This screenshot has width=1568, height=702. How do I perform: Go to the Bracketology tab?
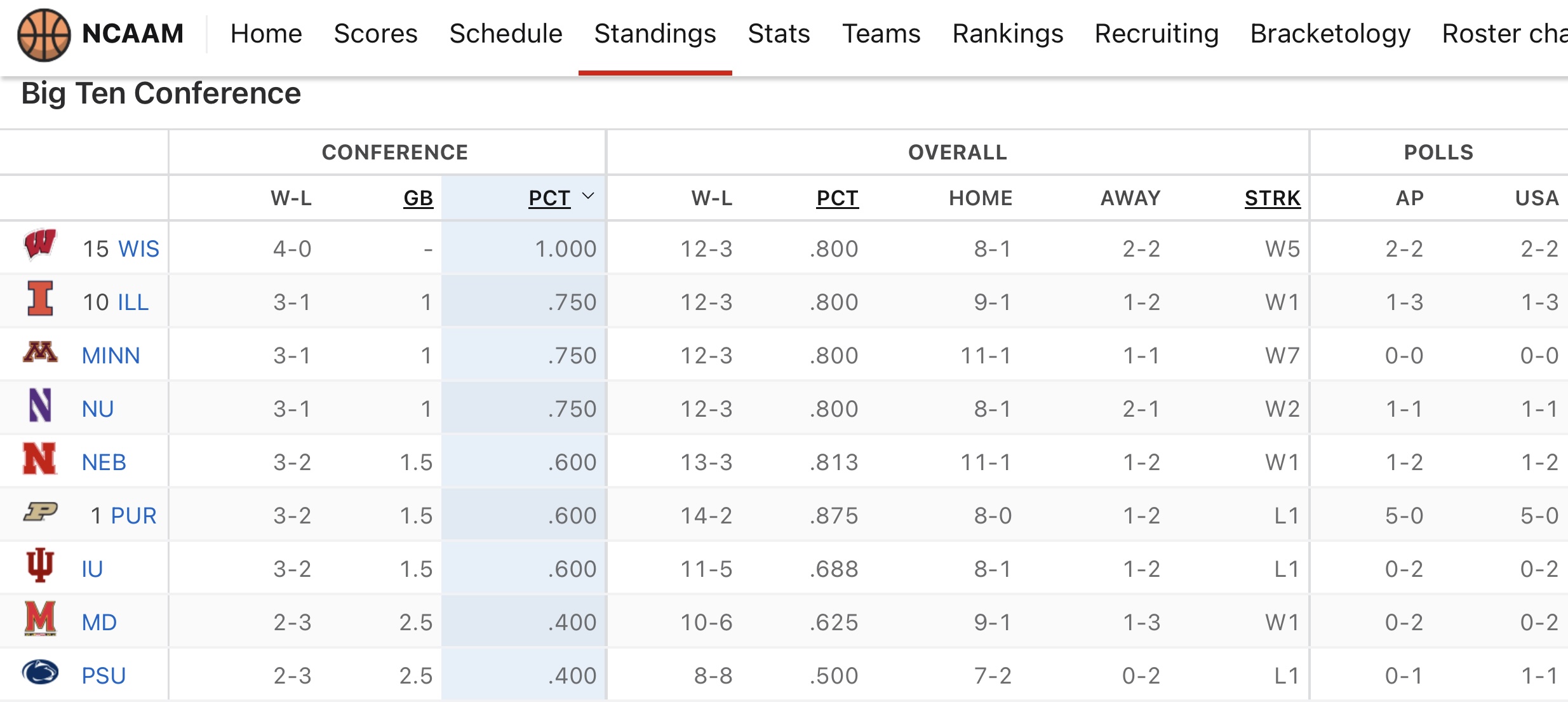click(x=1330, y=34)
